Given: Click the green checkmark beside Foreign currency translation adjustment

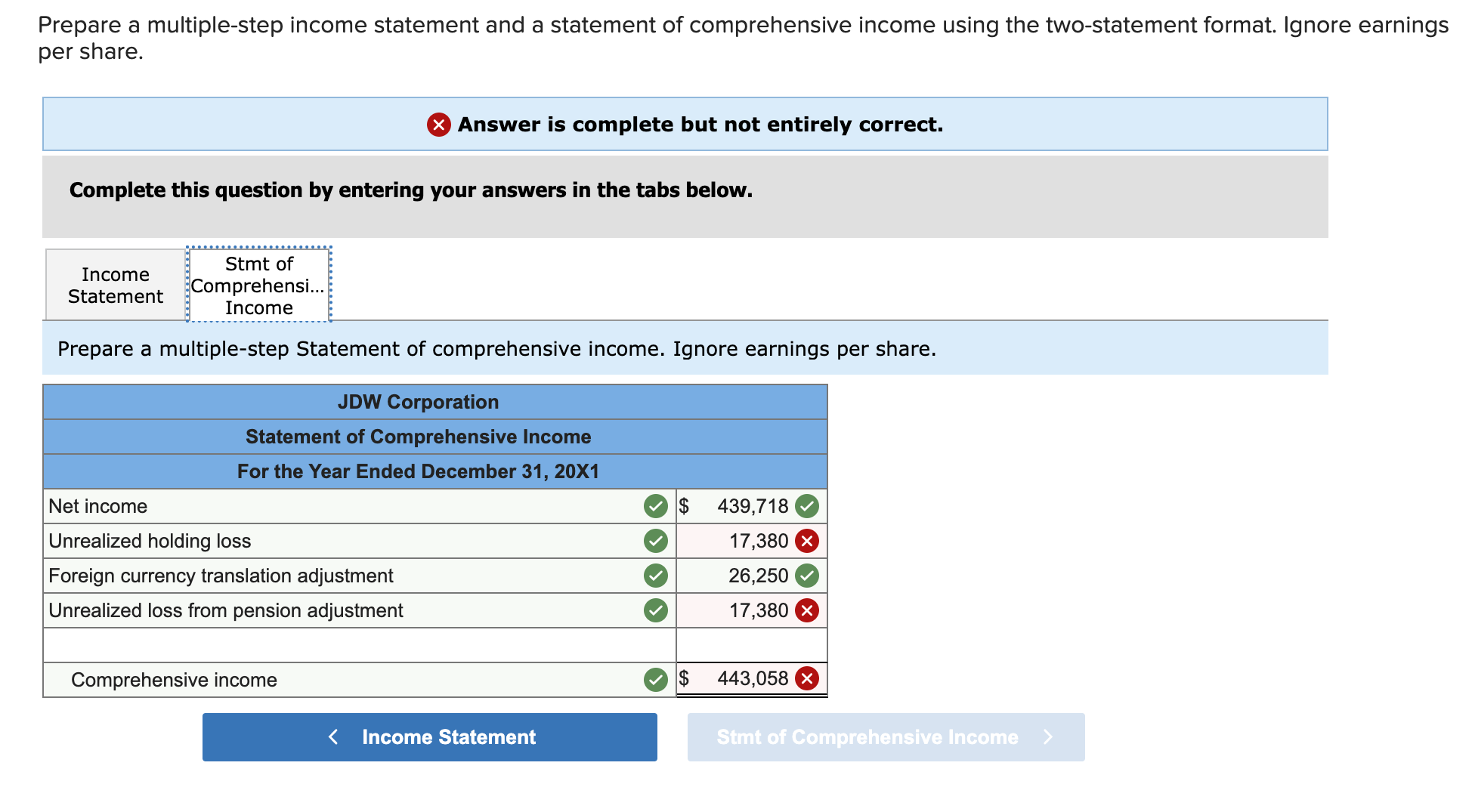Looking at the screenshot, I should tap(657, 576).
